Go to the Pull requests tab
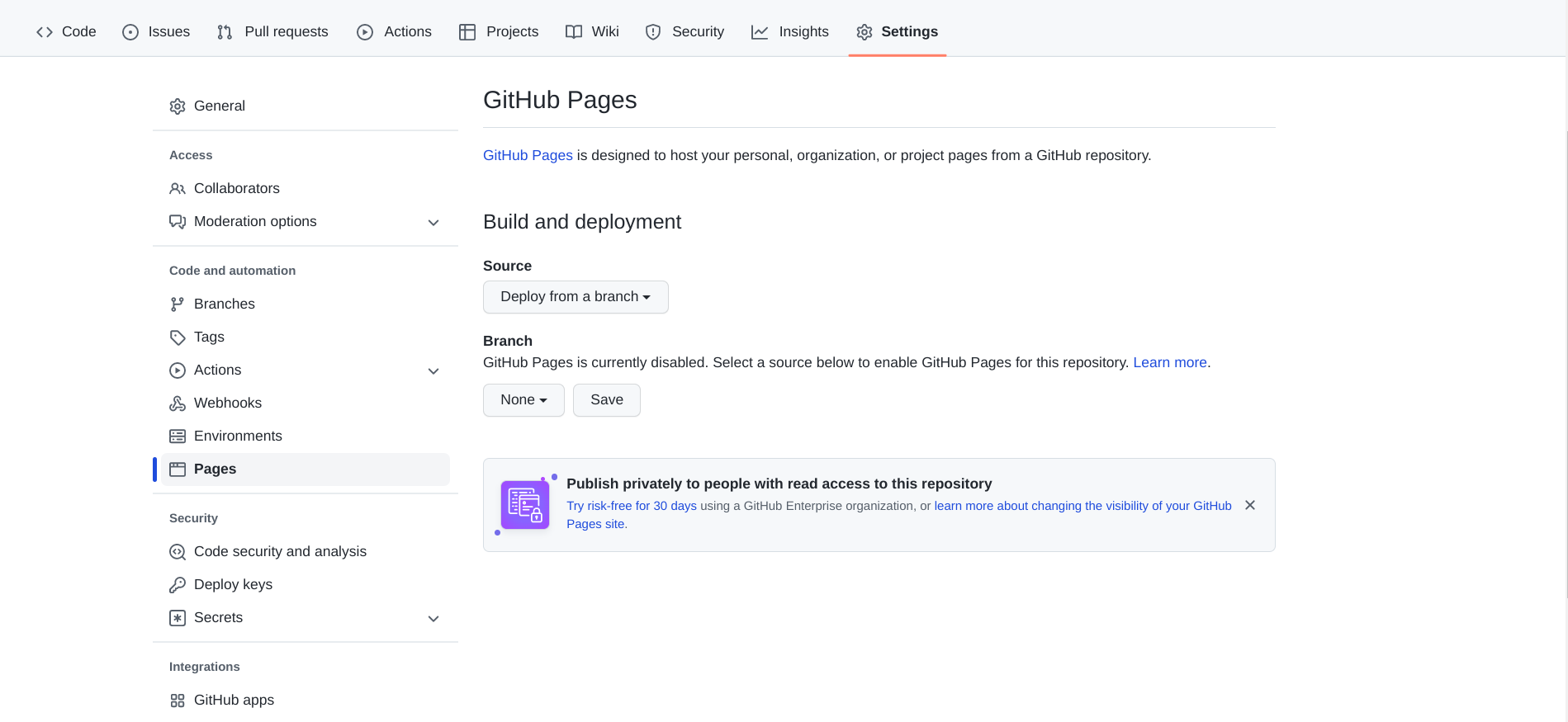The width and height of the screenshot is (1568, 722). tap(272, 31)
